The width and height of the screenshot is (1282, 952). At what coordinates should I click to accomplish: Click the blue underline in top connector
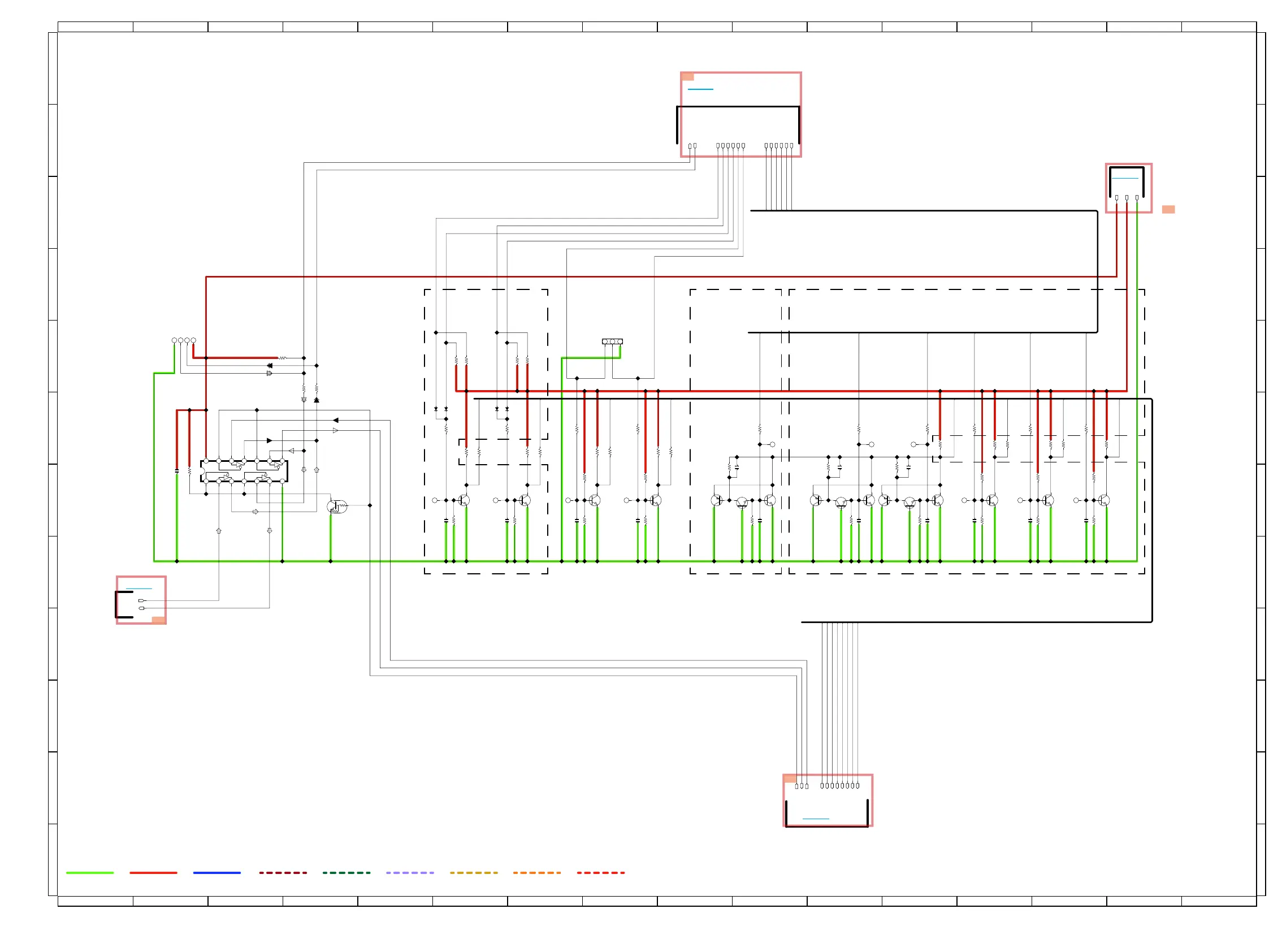point(700,89)
